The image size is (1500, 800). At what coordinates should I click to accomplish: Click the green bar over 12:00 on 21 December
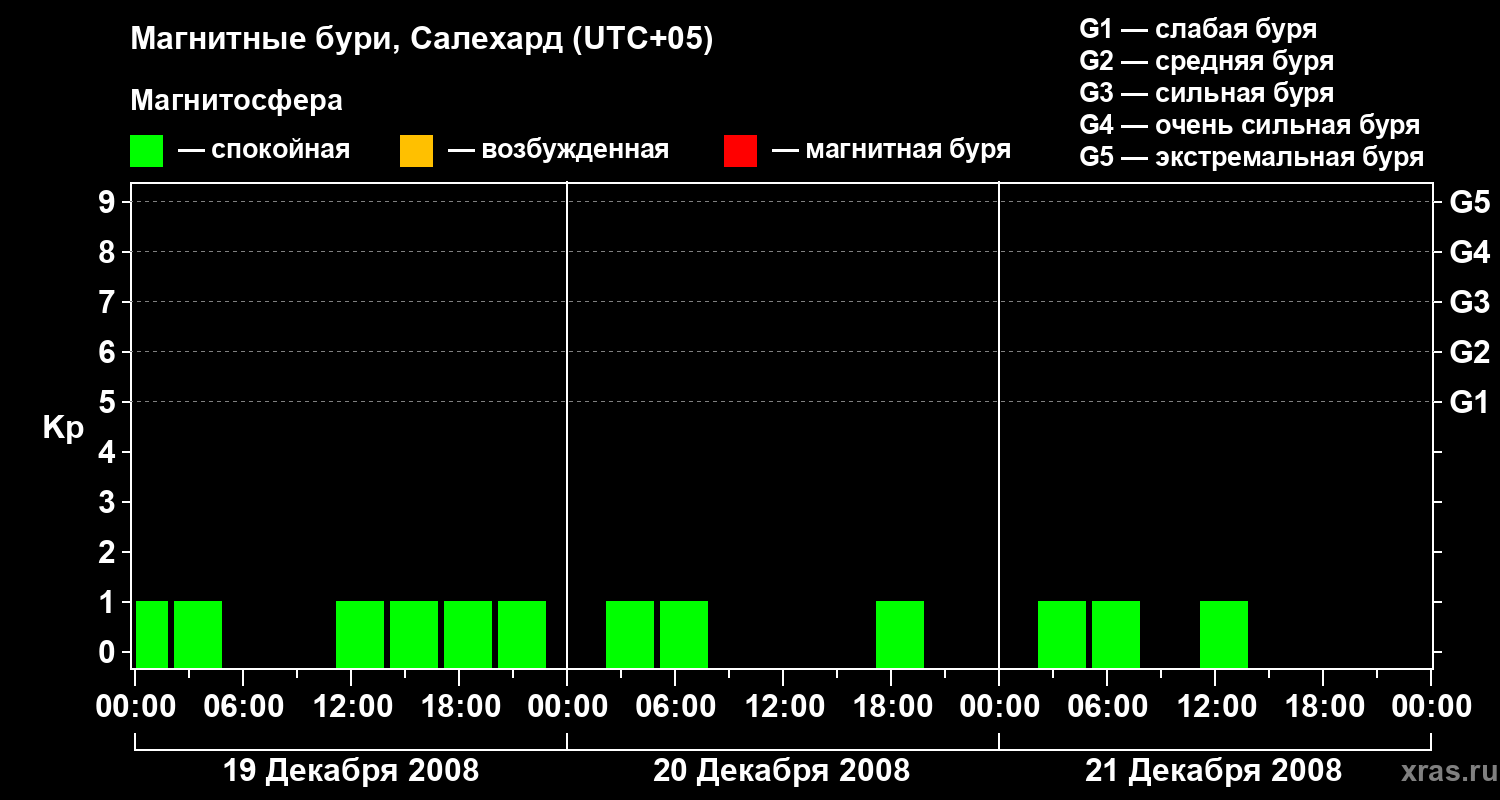(x=1224, y=634)
